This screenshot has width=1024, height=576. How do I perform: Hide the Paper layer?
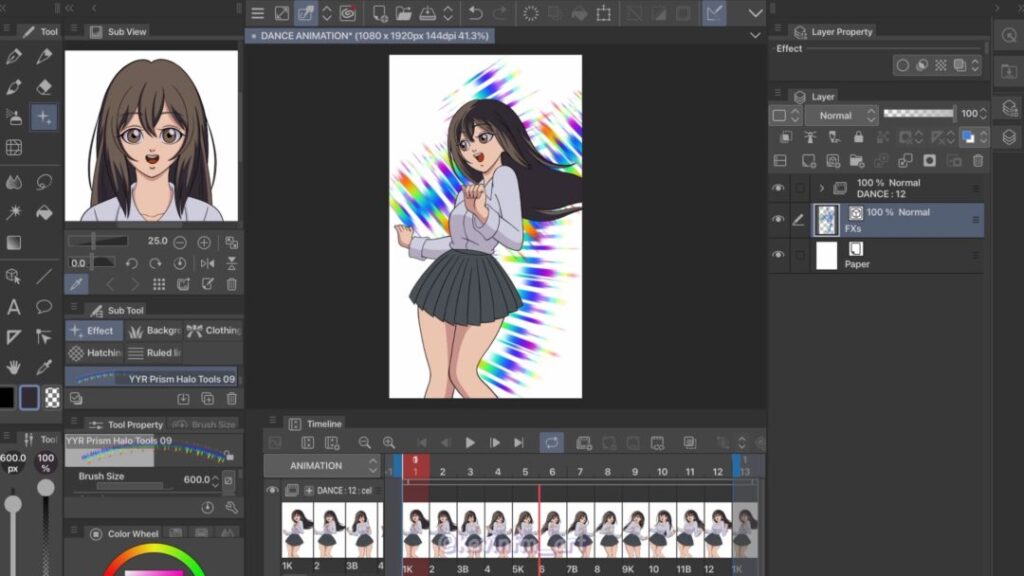click(x=778, y=255)
